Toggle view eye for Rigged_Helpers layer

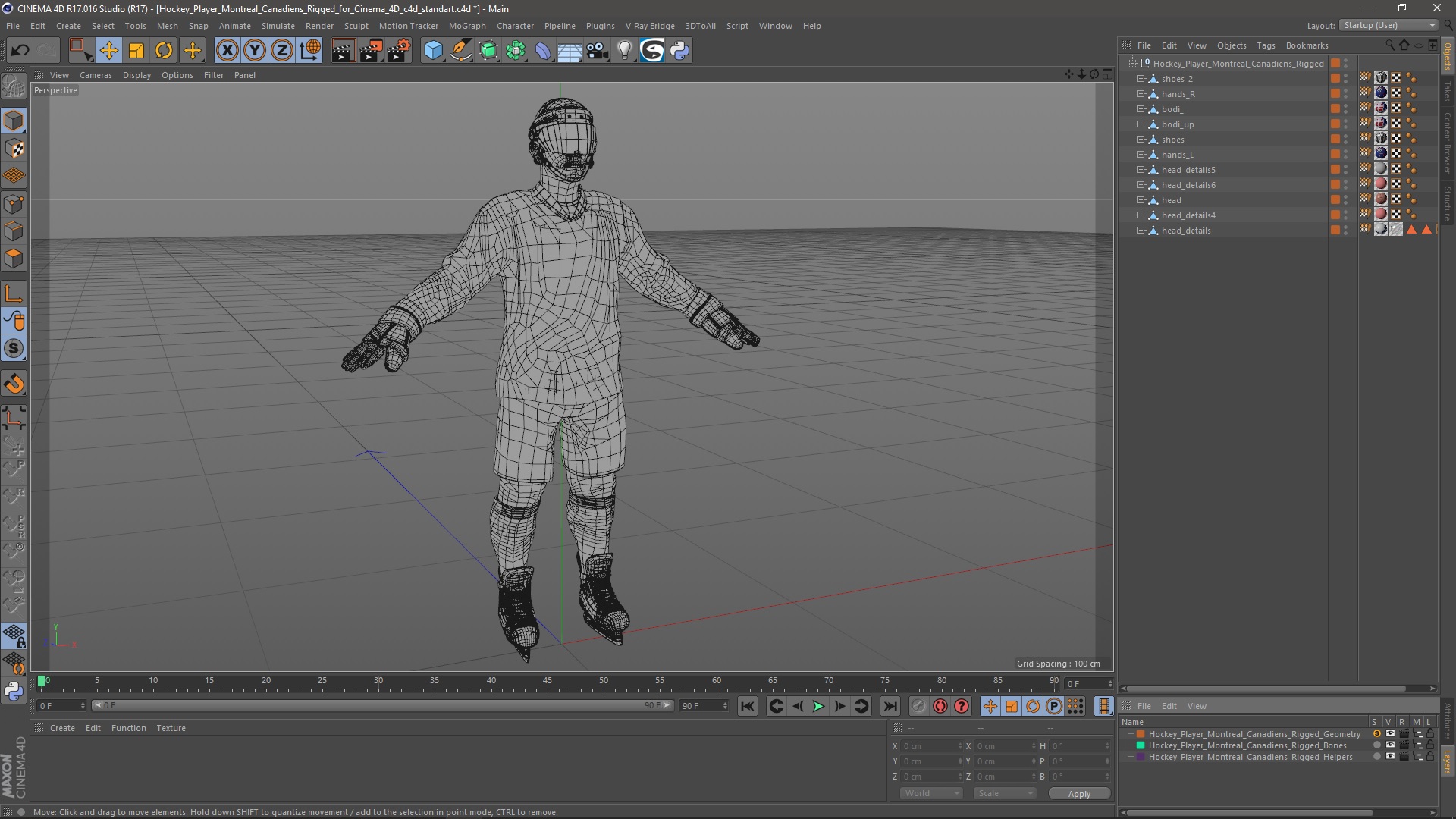(1390, 757)
